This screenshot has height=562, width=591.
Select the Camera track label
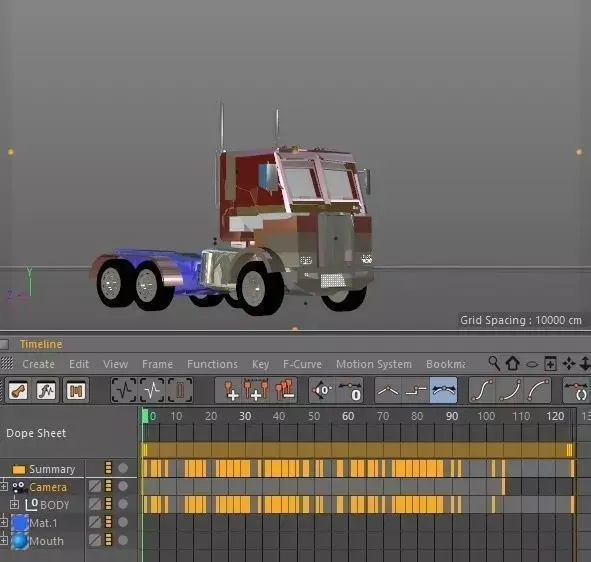click(x=48, y=487)
